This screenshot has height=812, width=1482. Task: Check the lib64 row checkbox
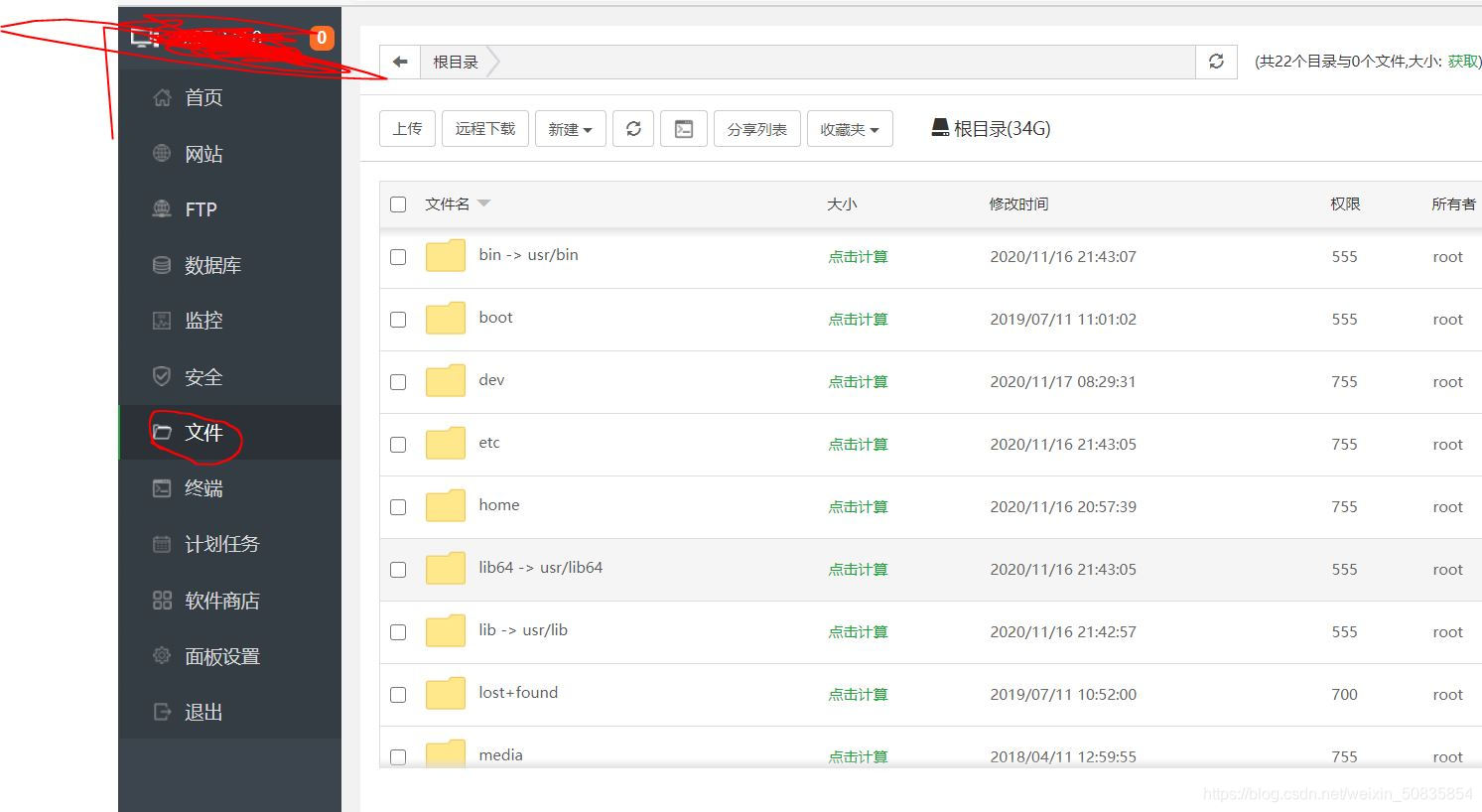(398, 570)
